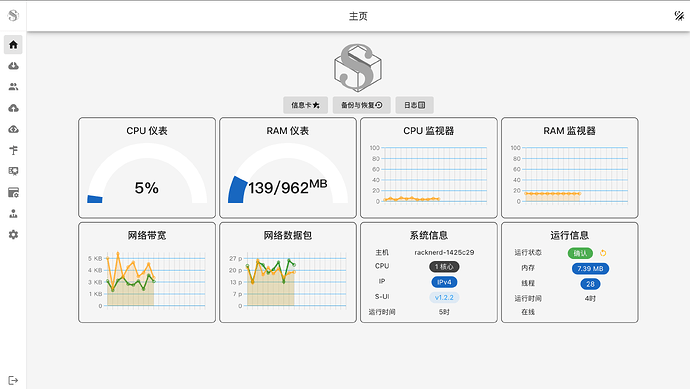This screenshot has height=389, width=690.
Task: Open the signpost icon in the sidebar
Action: point(13,150)
